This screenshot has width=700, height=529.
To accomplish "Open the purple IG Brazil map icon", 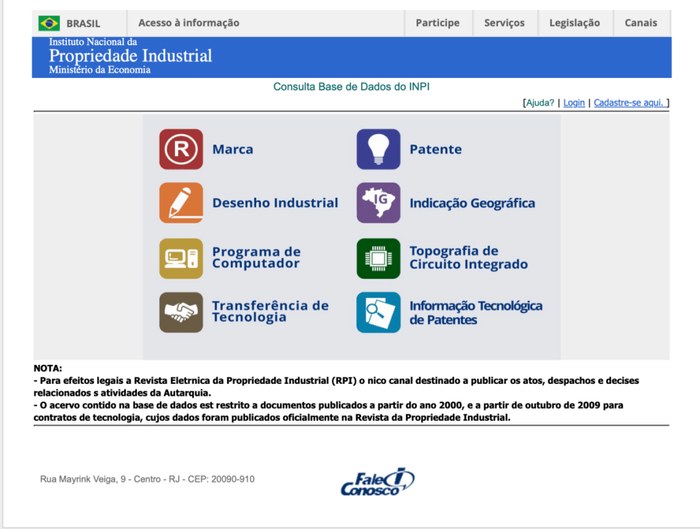I will pos(379,203).
